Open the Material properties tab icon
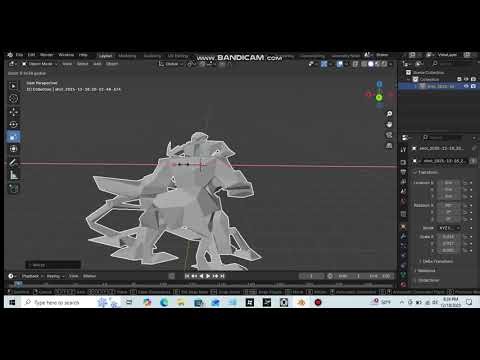Viewport: 480px width, 360px height. point(403,284)
